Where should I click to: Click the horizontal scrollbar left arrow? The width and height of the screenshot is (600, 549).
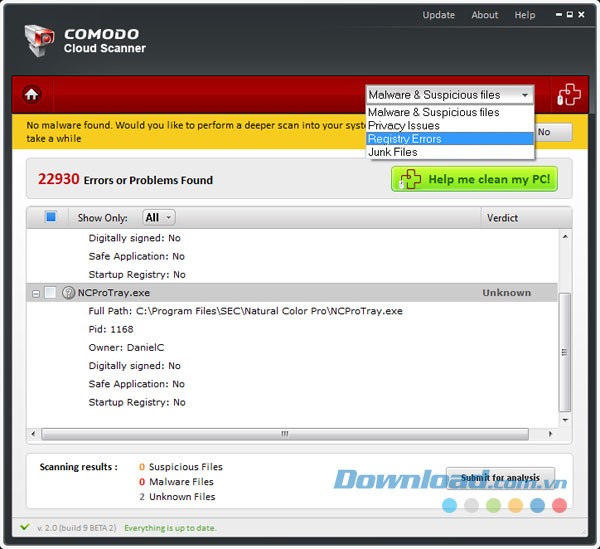pos(34,433)
